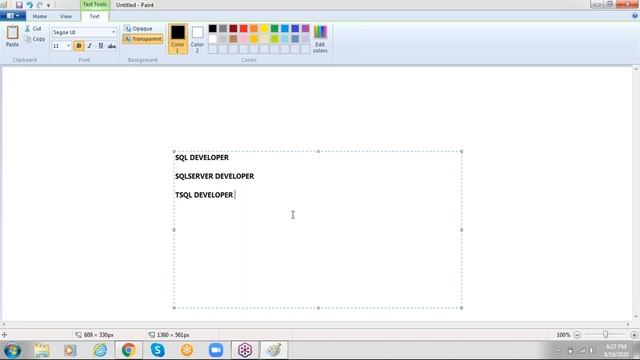The width and height of the screenshot is (640, 360).
Task: Set text background to Transparent
Action: point(142,39)
